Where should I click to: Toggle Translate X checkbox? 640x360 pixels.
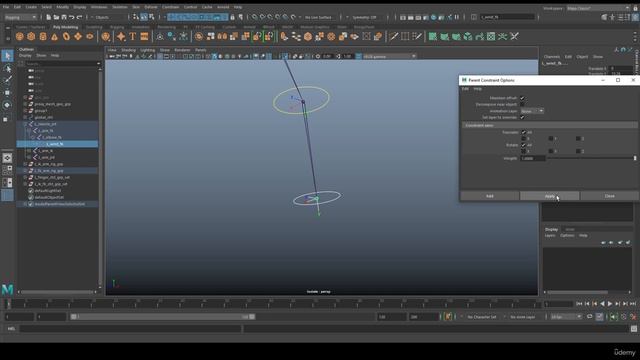coord(524,139)
